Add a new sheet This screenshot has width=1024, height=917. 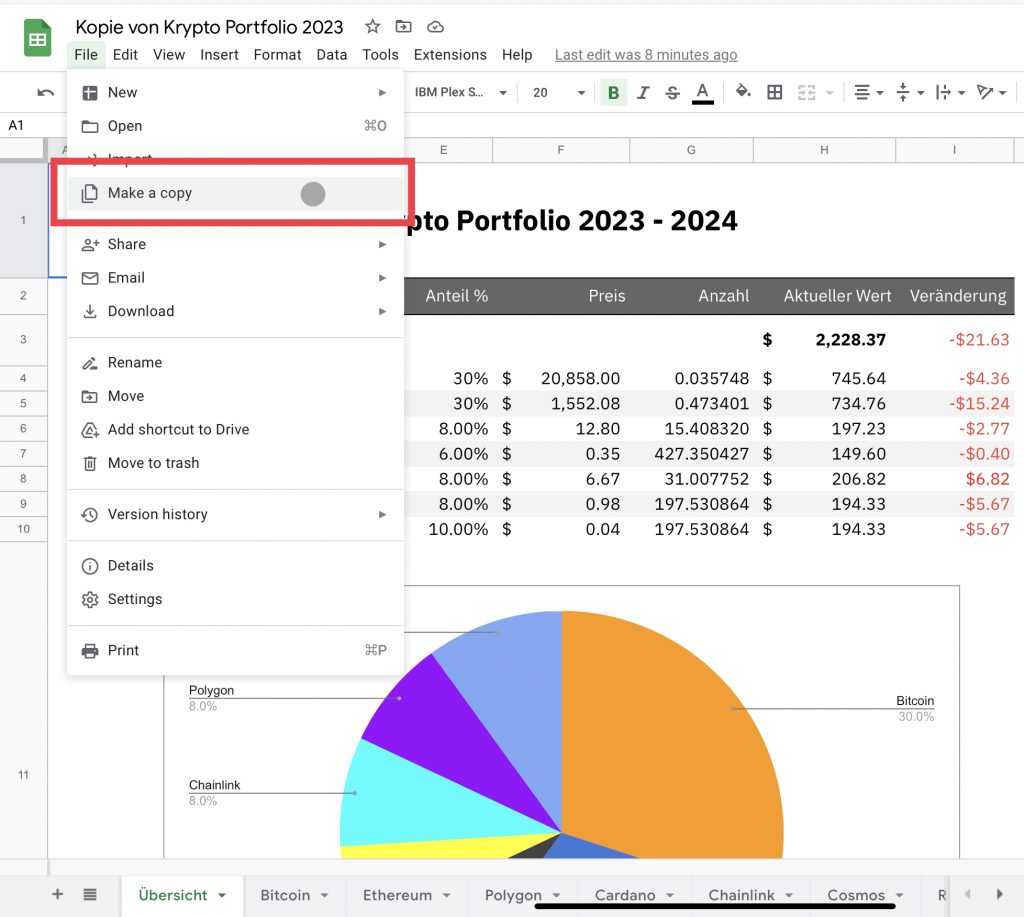(57, 894)
